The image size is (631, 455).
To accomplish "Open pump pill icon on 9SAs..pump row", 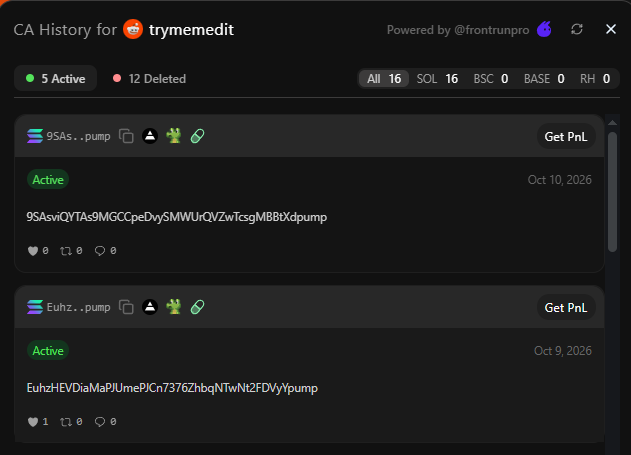I will pyautogui.click(x=198, y=136).
